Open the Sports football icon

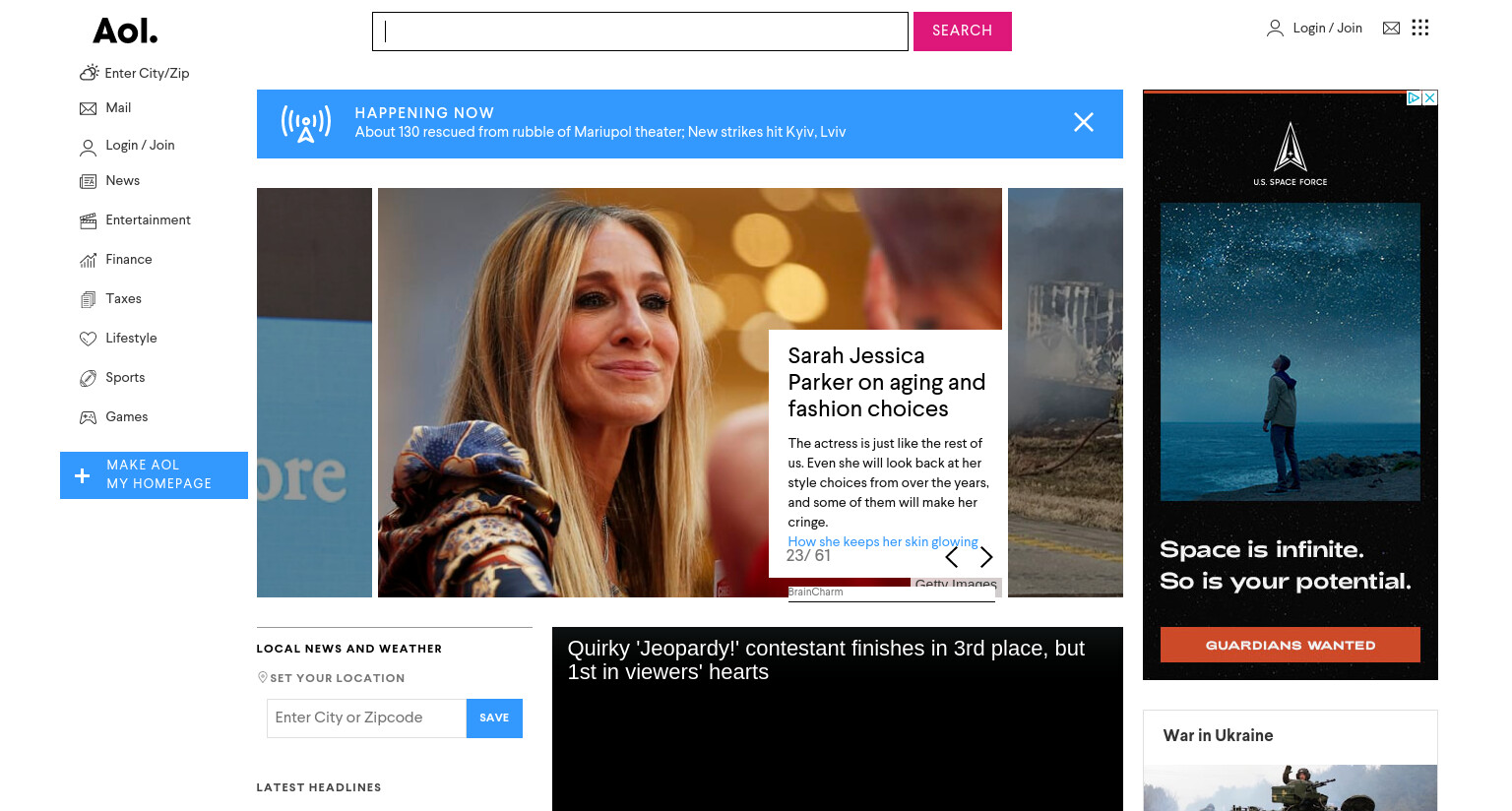(x=88, y=378)
